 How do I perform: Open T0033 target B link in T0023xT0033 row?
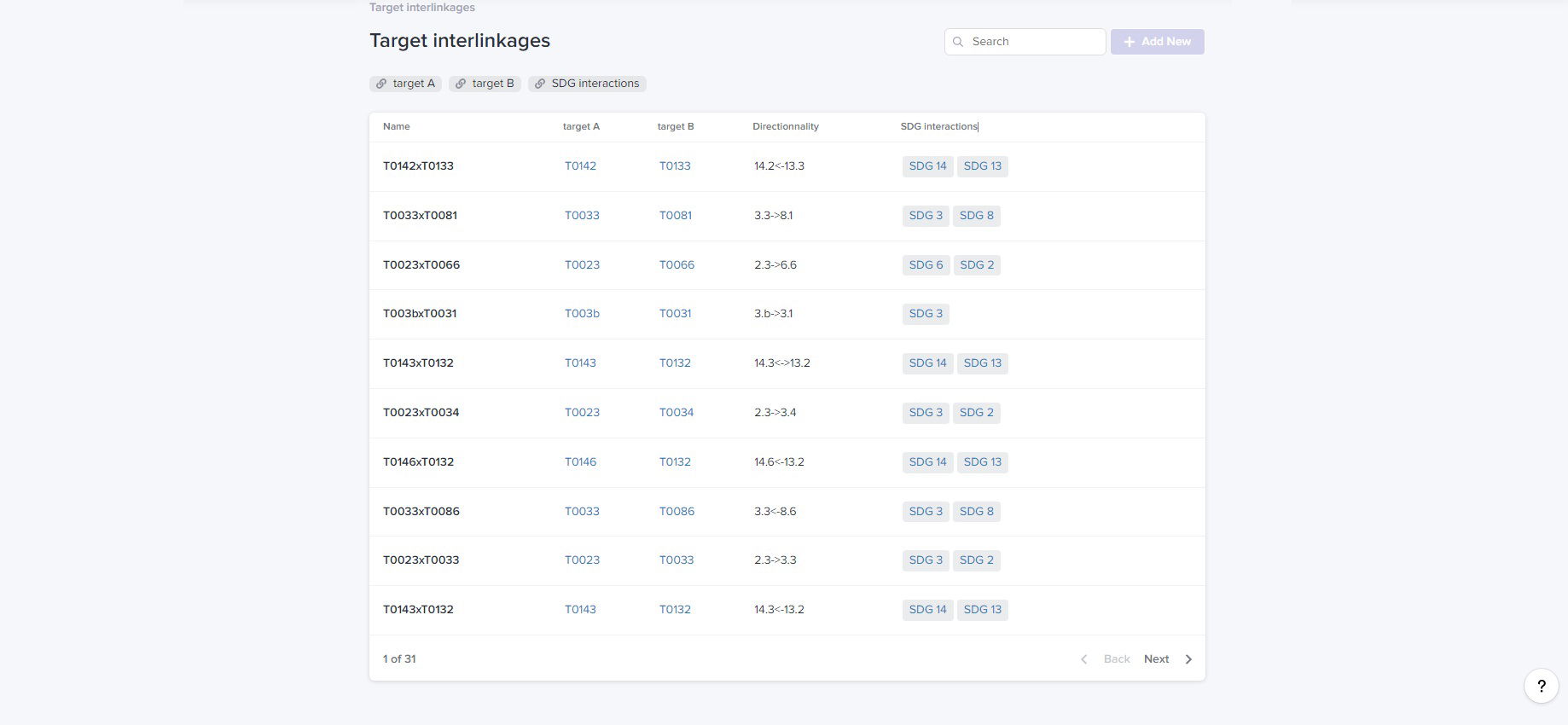[x=677, y=560]
